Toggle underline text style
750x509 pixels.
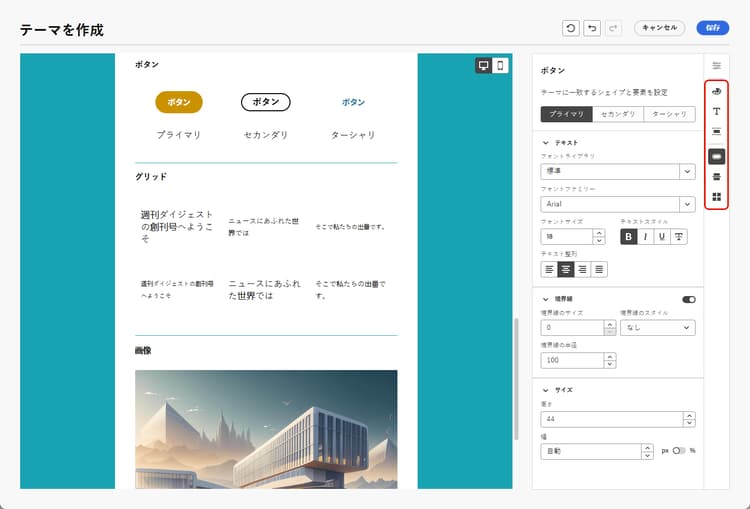pos(662,236)
